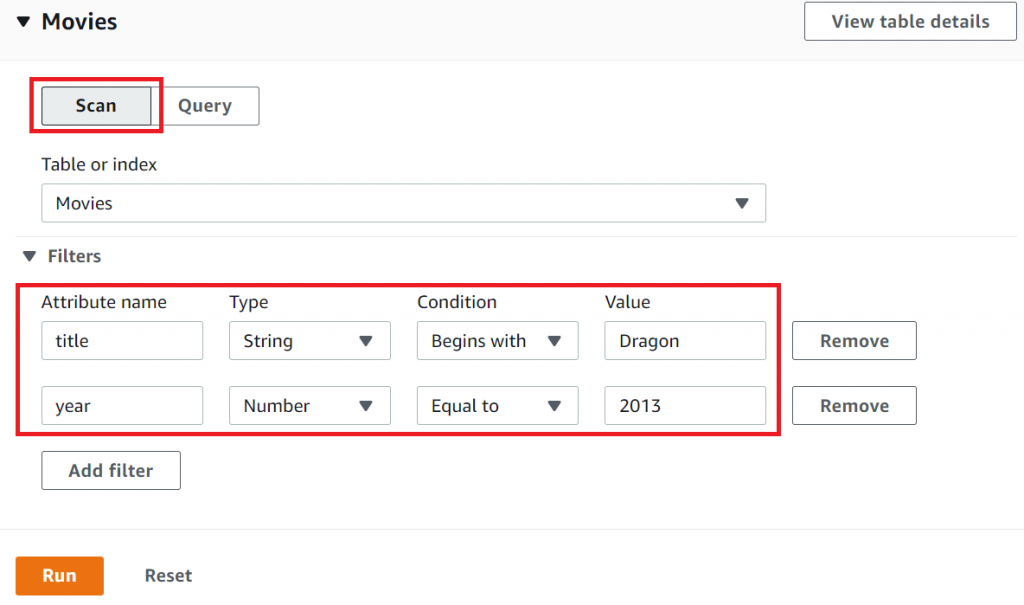The height and width of the screenshot is (605, 1024).
Task: Remove the year filter row
Action: (x=854, y=406)
